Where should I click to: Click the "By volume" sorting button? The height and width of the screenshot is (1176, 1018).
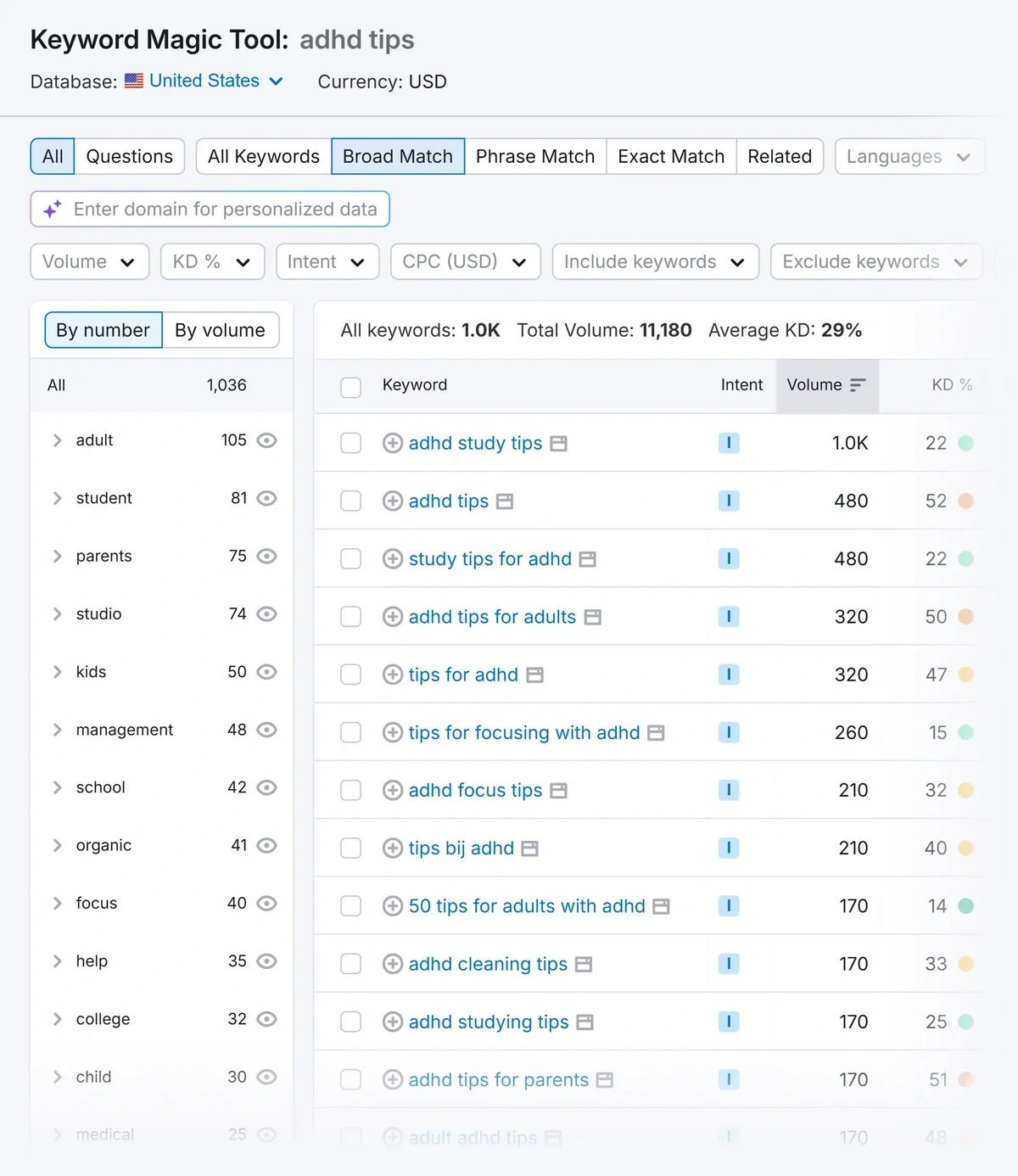[221, 330]
